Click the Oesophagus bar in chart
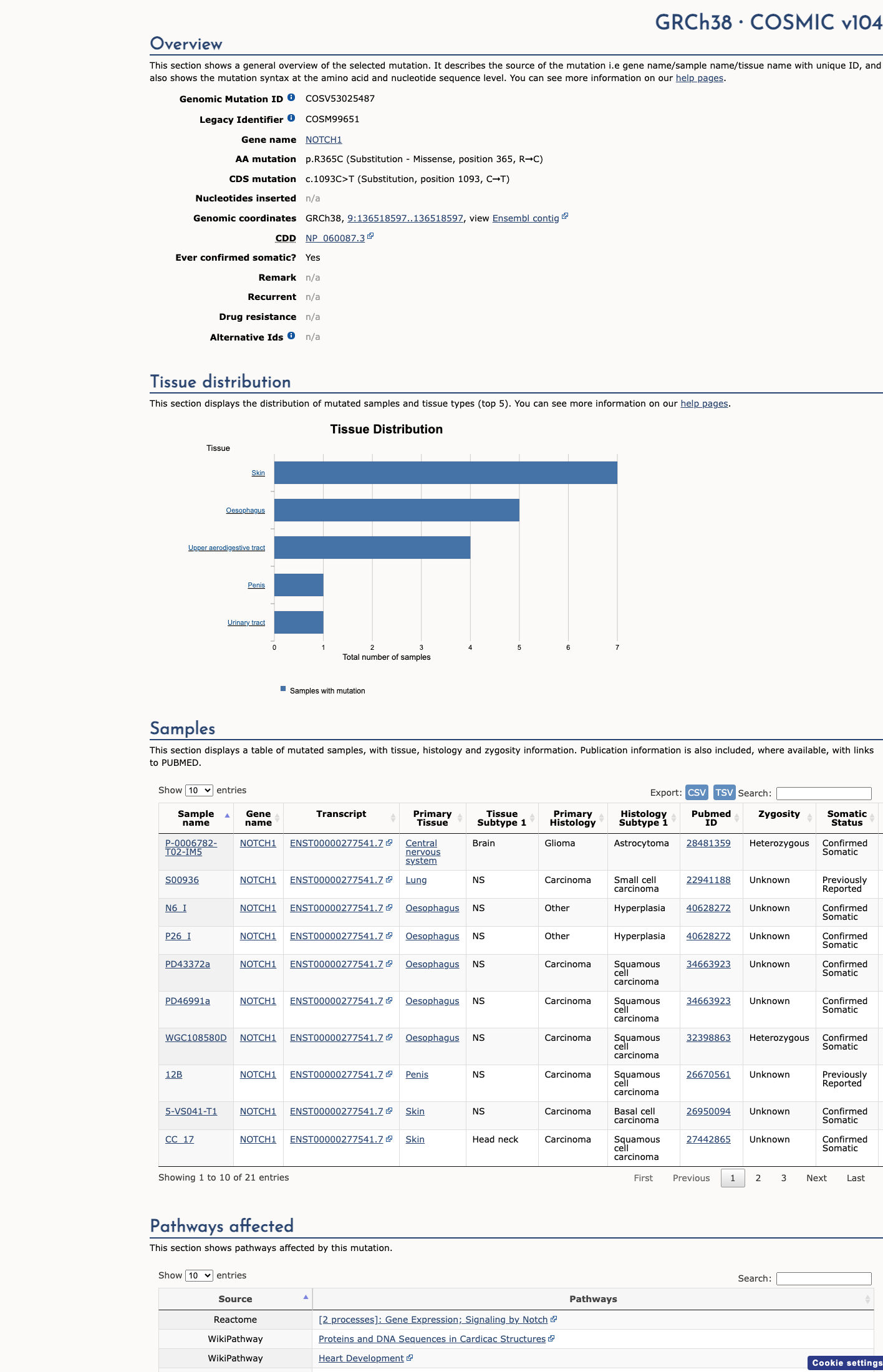The height and width of the screenshot is (1372, 883). pyautogui.click(x=397, y=510)
